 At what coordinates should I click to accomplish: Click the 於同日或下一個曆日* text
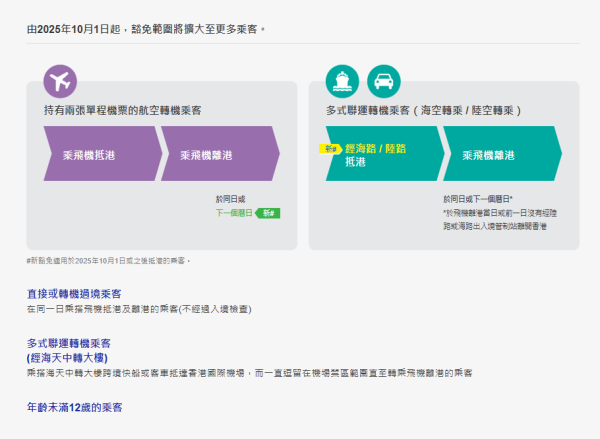pos(478,199)
